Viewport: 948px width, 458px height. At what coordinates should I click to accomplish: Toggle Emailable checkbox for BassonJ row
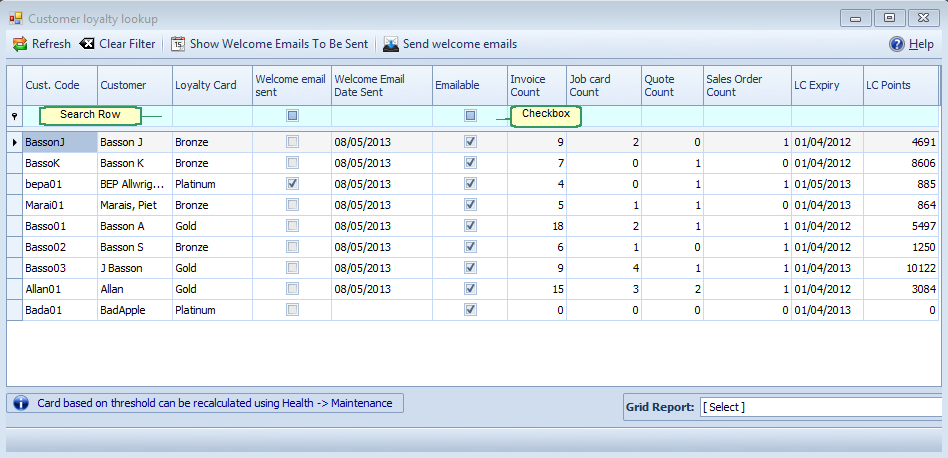(470, 142)
